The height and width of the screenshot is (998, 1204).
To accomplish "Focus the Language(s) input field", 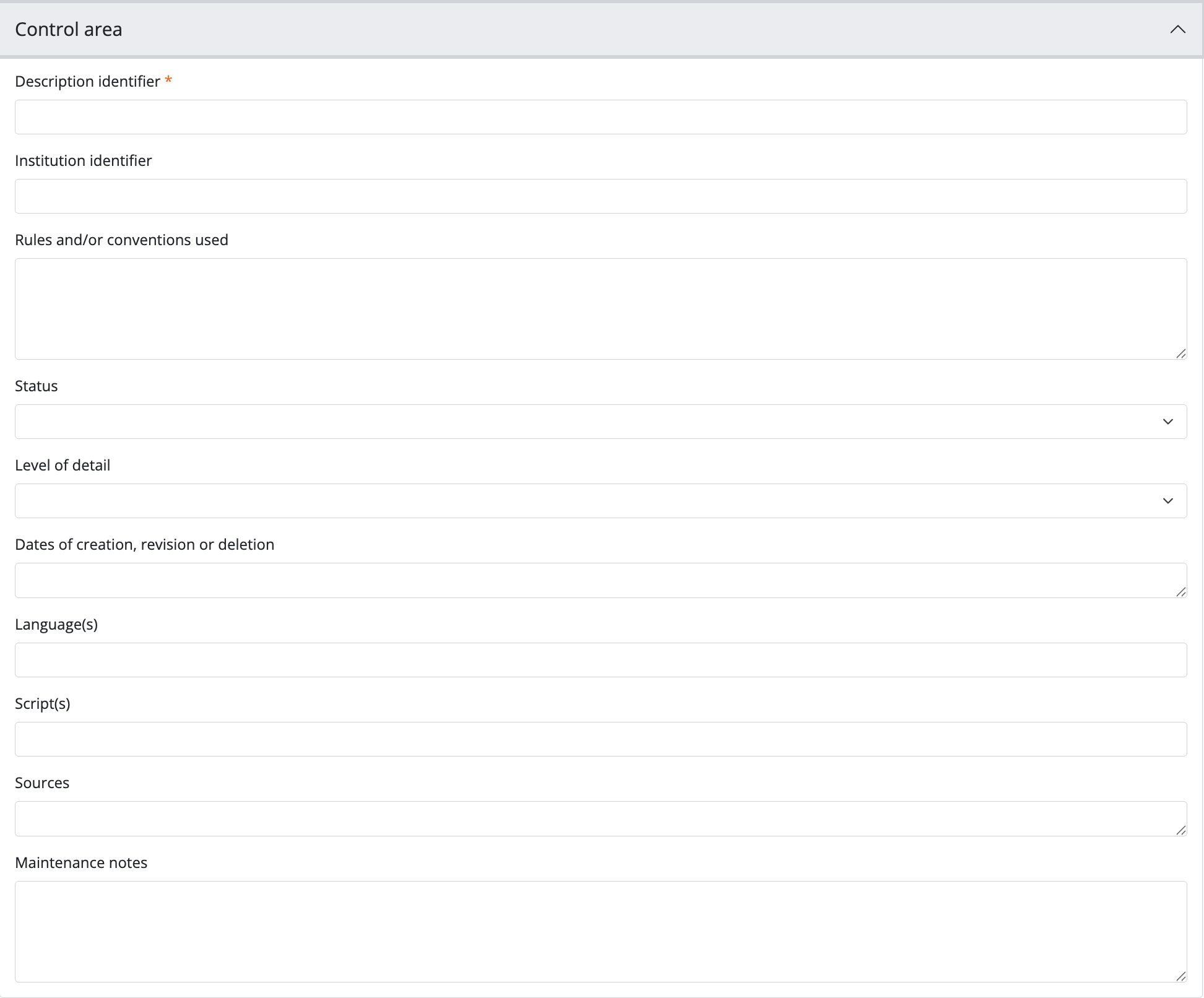I will point(600,660).
